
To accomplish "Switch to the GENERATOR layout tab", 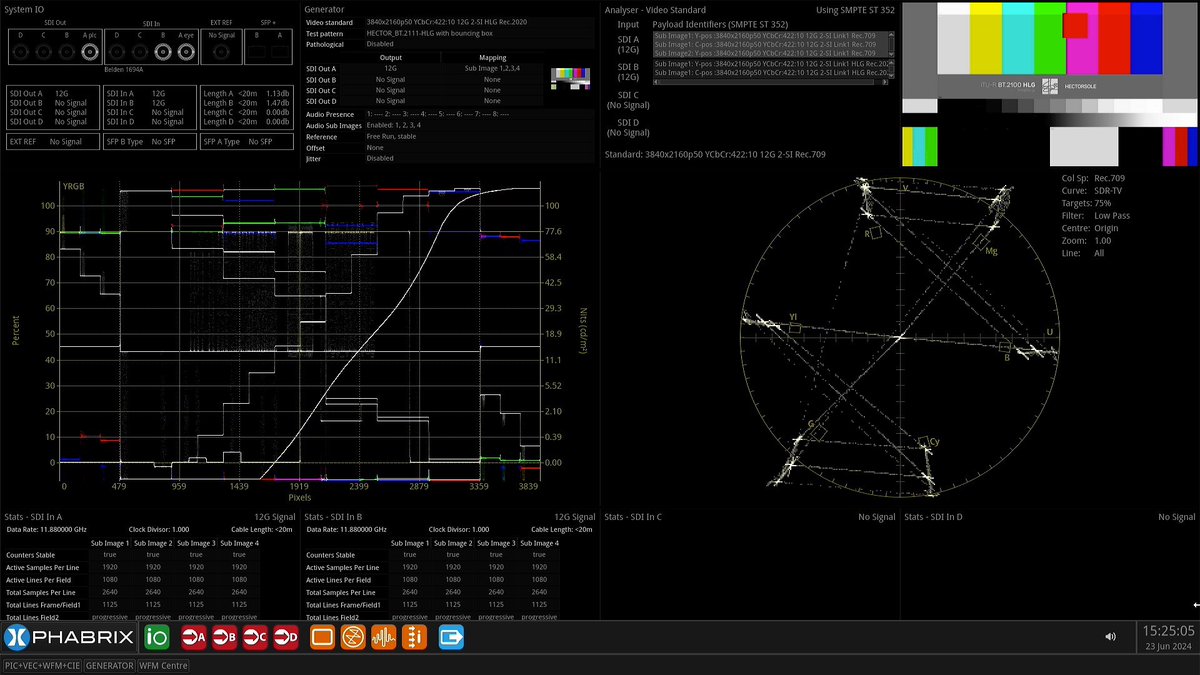I will pyautogui.click(x=109, y=665).
